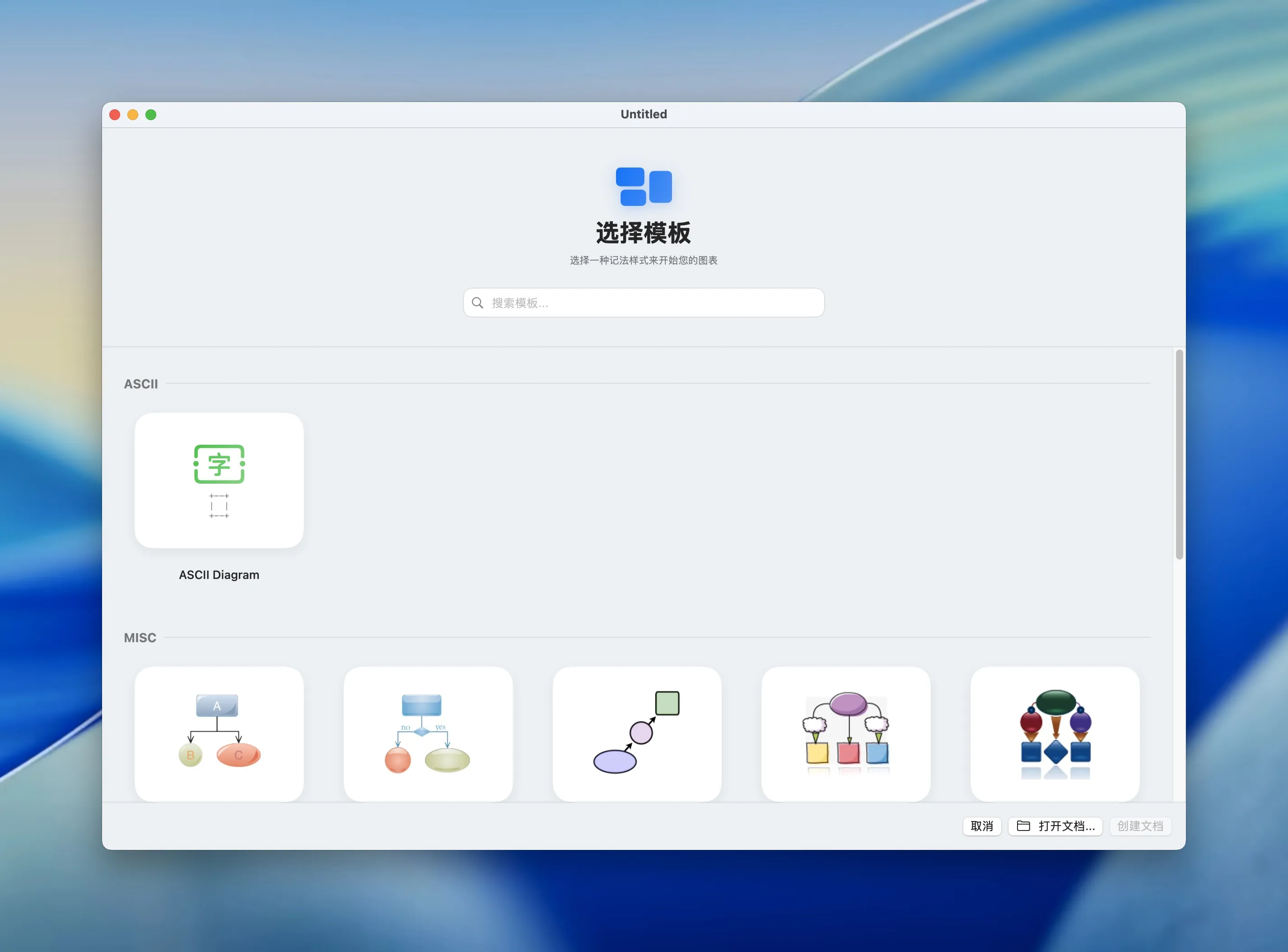Pick the yes/no decision flowchart template
The width and height of the screenshot is (1288, 952).
(x=428, y=733)
